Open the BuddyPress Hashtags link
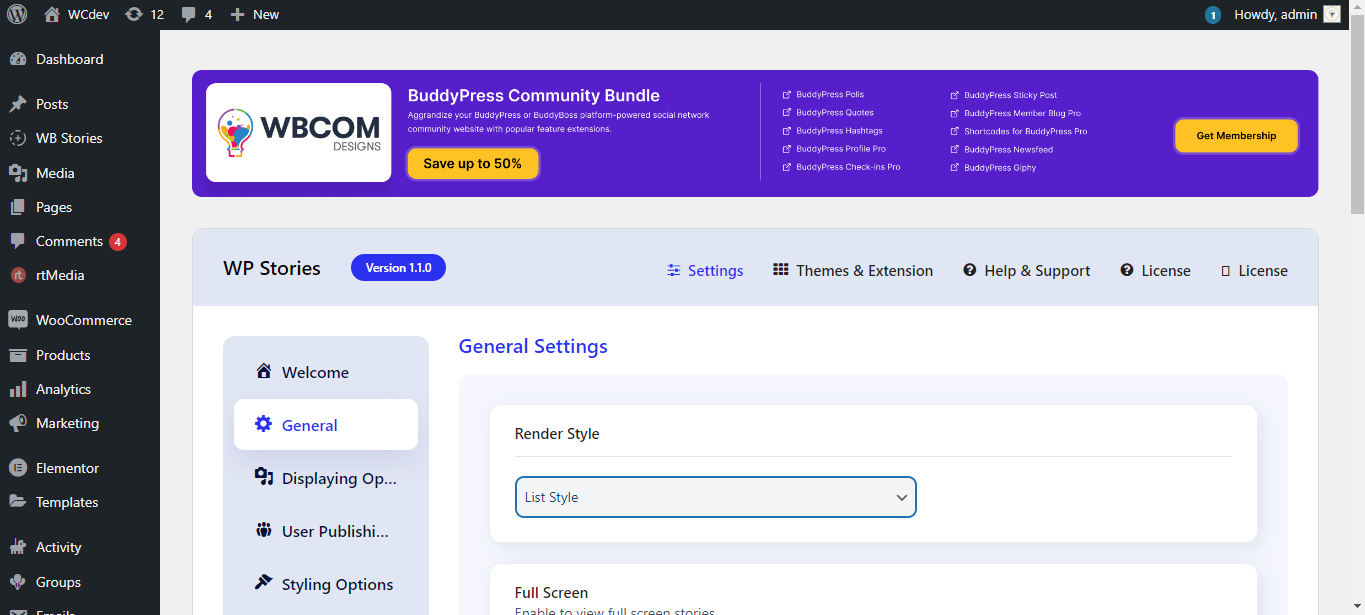The width and height of the screenshot is (1365, 615). point(832,131)
